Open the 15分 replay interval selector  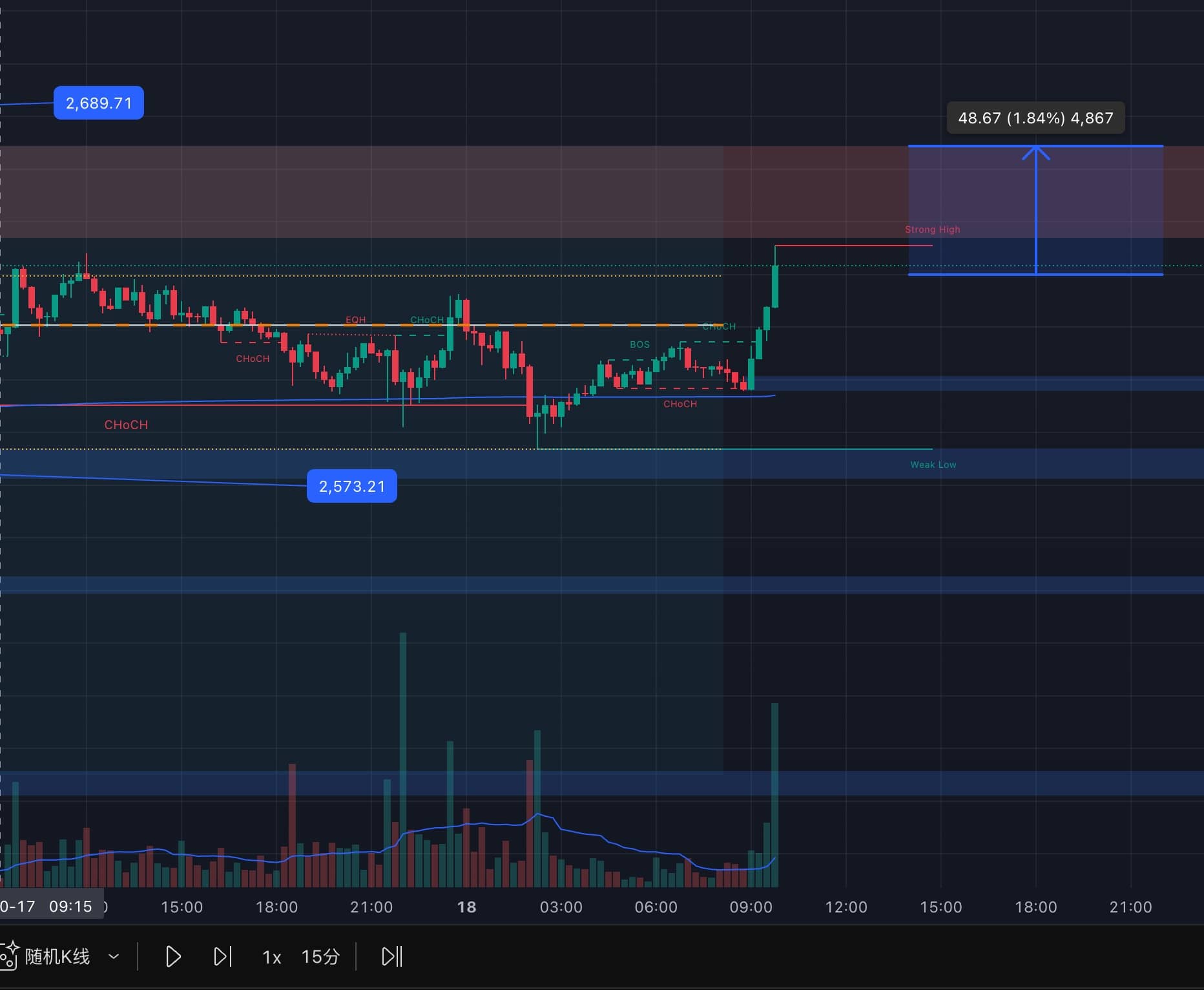[x=320, y=957]
